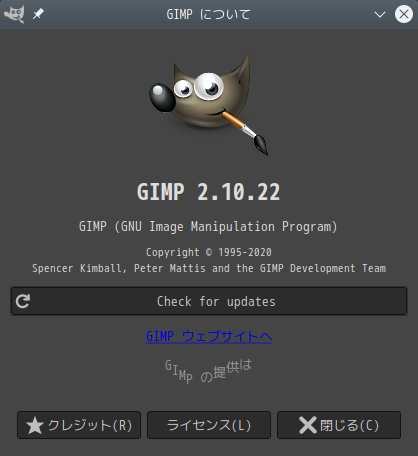Viewport: 418px width, 456px height.
Task: Click the star icon on the クレジット button
Action: (35, 425)
